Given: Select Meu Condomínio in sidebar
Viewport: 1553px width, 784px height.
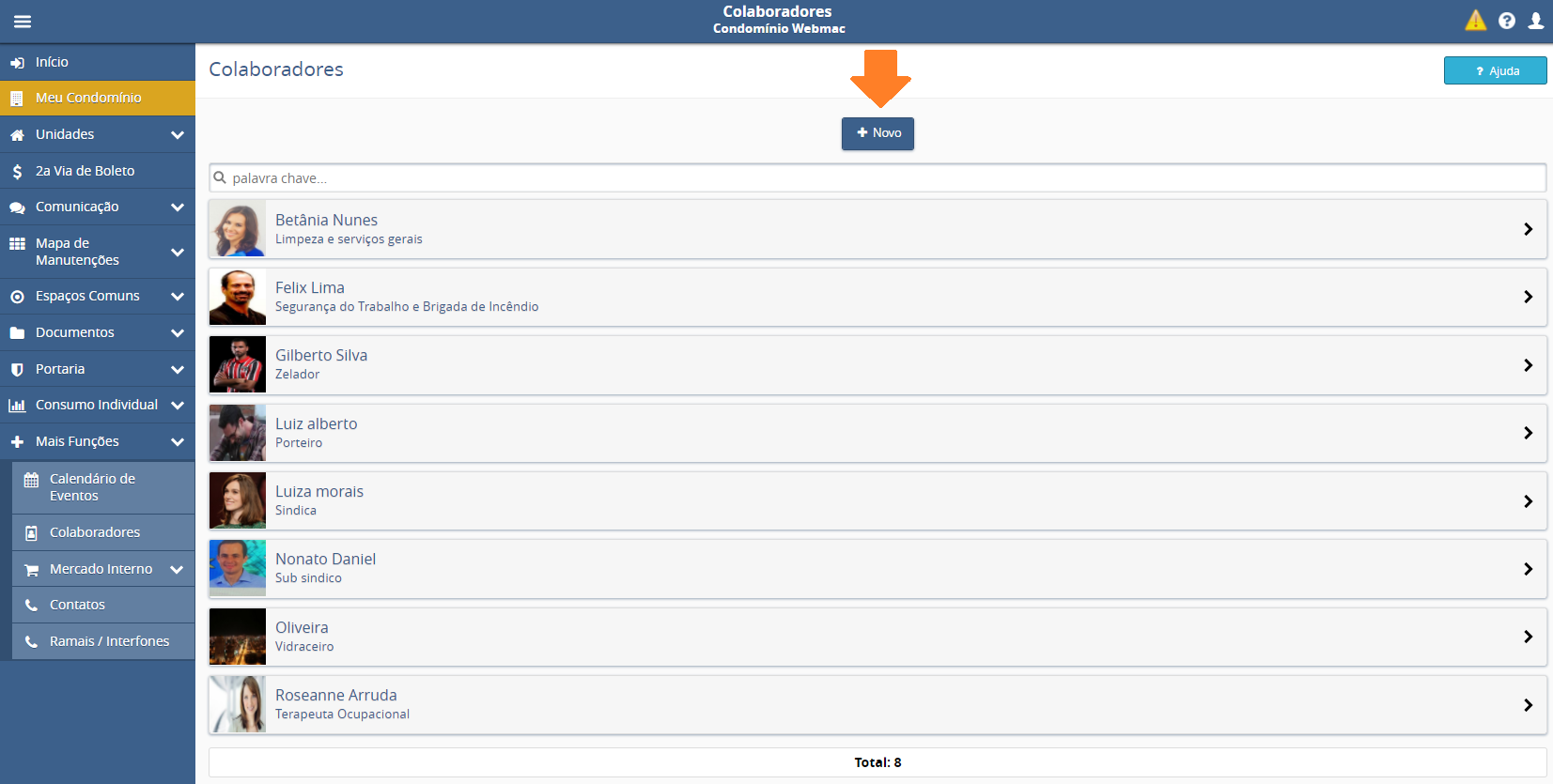Looking at the screenshot, I should pos(88,98).
